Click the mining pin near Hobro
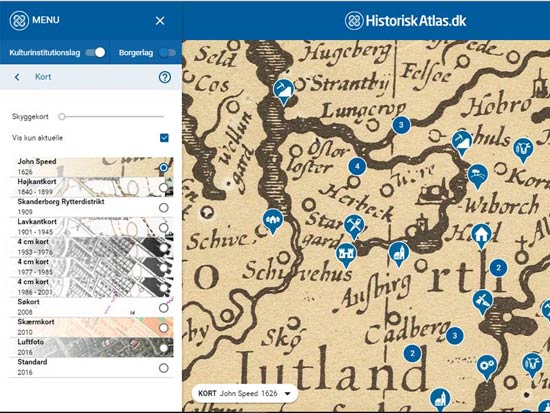Image resolution: width=550 pixels, height=413 pixels. (462, 142)
